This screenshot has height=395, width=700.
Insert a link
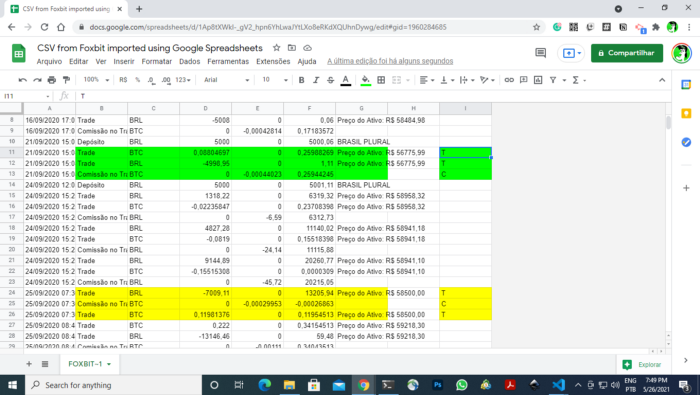click(509, 80)
